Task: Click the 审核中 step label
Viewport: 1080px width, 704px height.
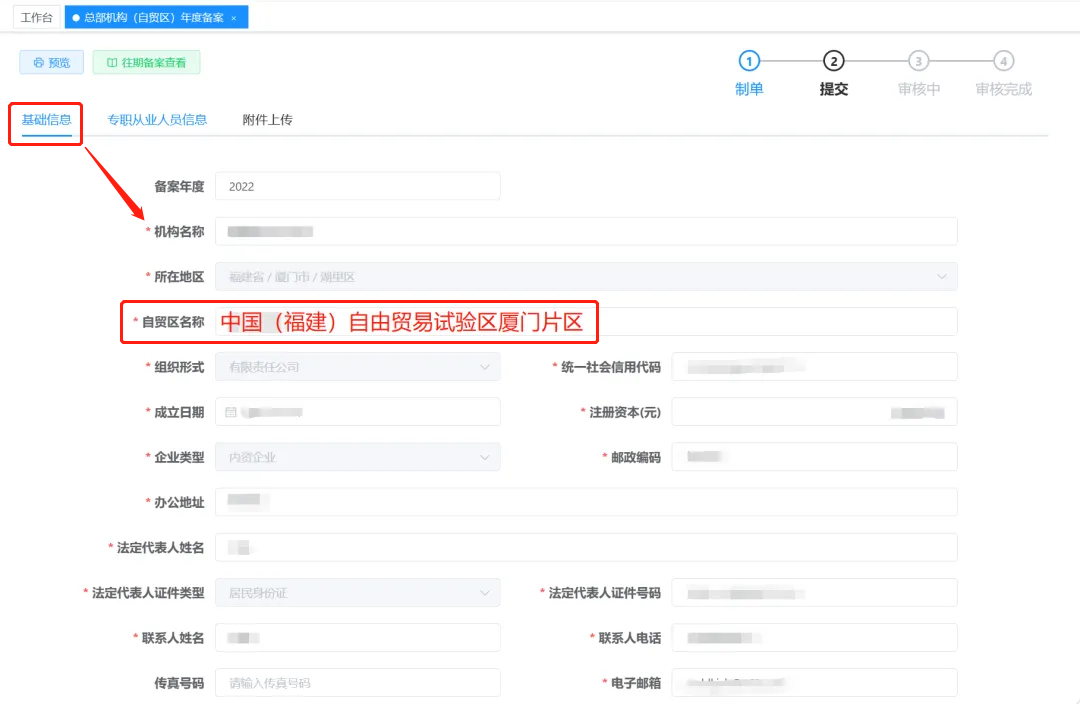Action: click(x=918, y=90)
